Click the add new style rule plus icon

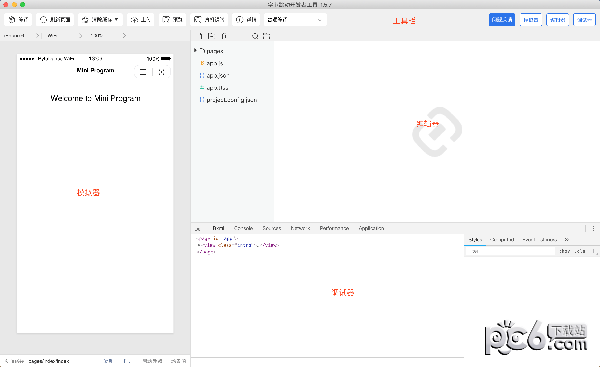(x=594, y=251)
